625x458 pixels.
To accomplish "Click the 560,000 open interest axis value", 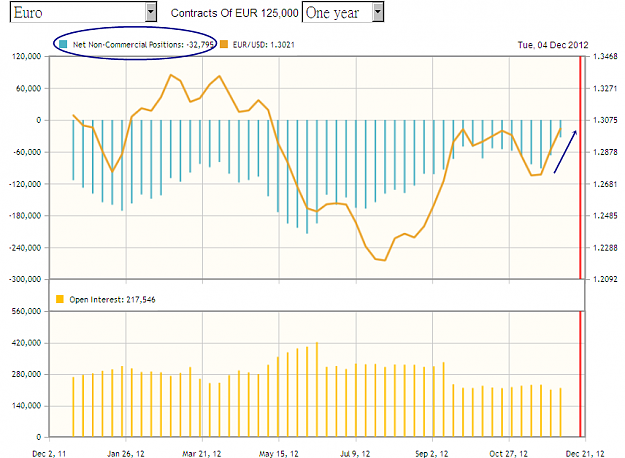I will click(27, 311).
